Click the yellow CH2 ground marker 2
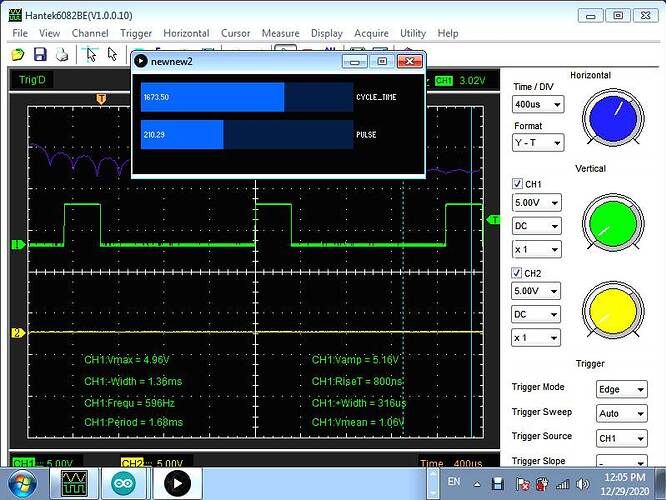666x500 pixels. (x=18, y=333)
